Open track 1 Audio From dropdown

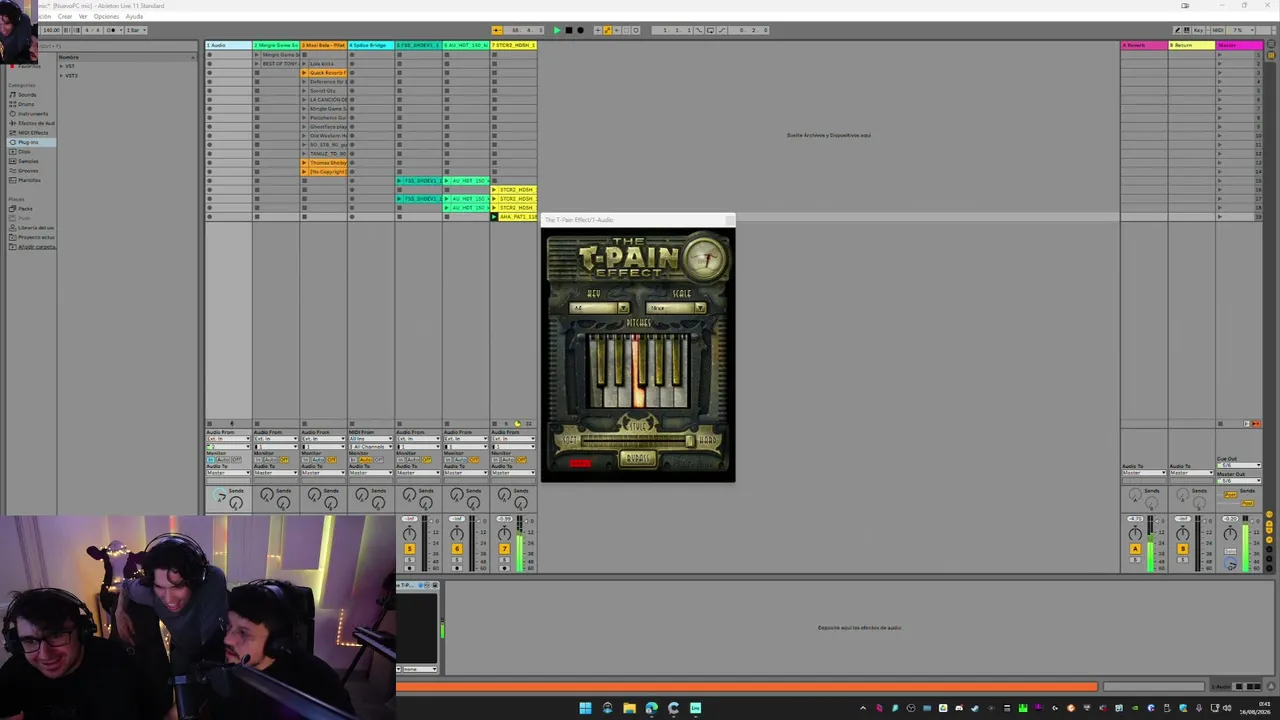pos(228,439)
